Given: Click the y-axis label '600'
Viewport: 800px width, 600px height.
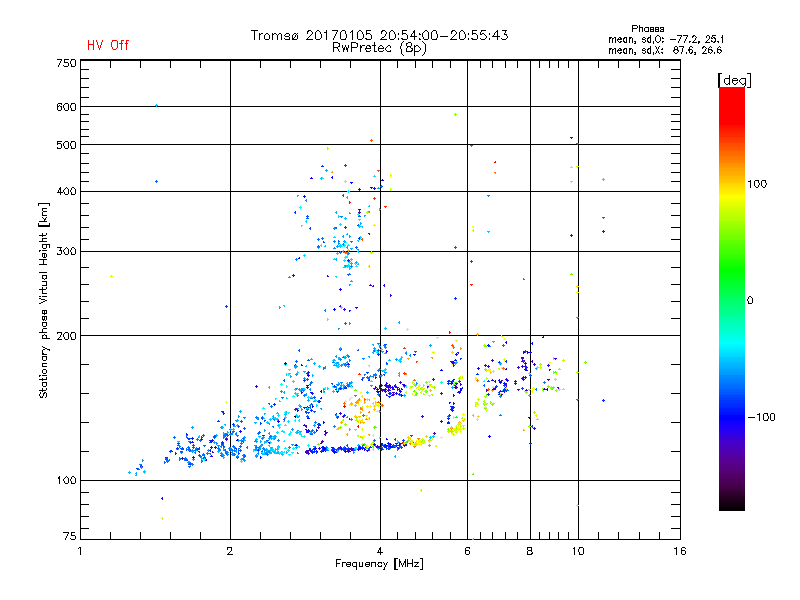Looking at the screenshot, I should 66,107.
